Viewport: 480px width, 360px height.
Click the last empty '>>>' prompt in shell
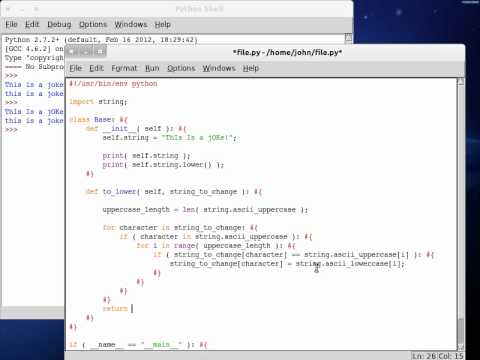[11, 130]
